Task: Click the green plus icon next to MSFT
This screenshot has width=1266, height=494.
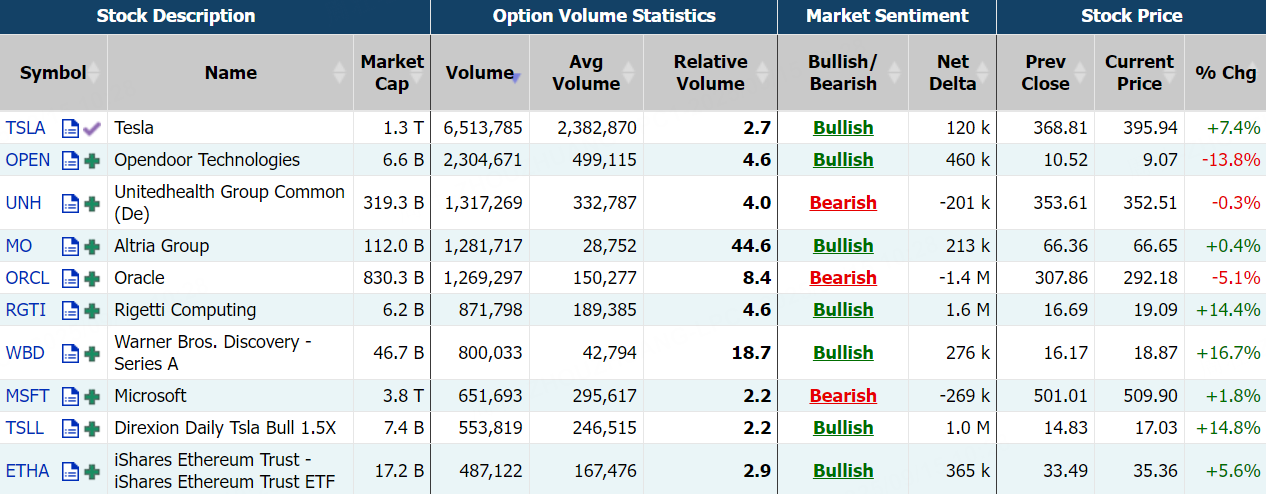Action: pos(92,396)
